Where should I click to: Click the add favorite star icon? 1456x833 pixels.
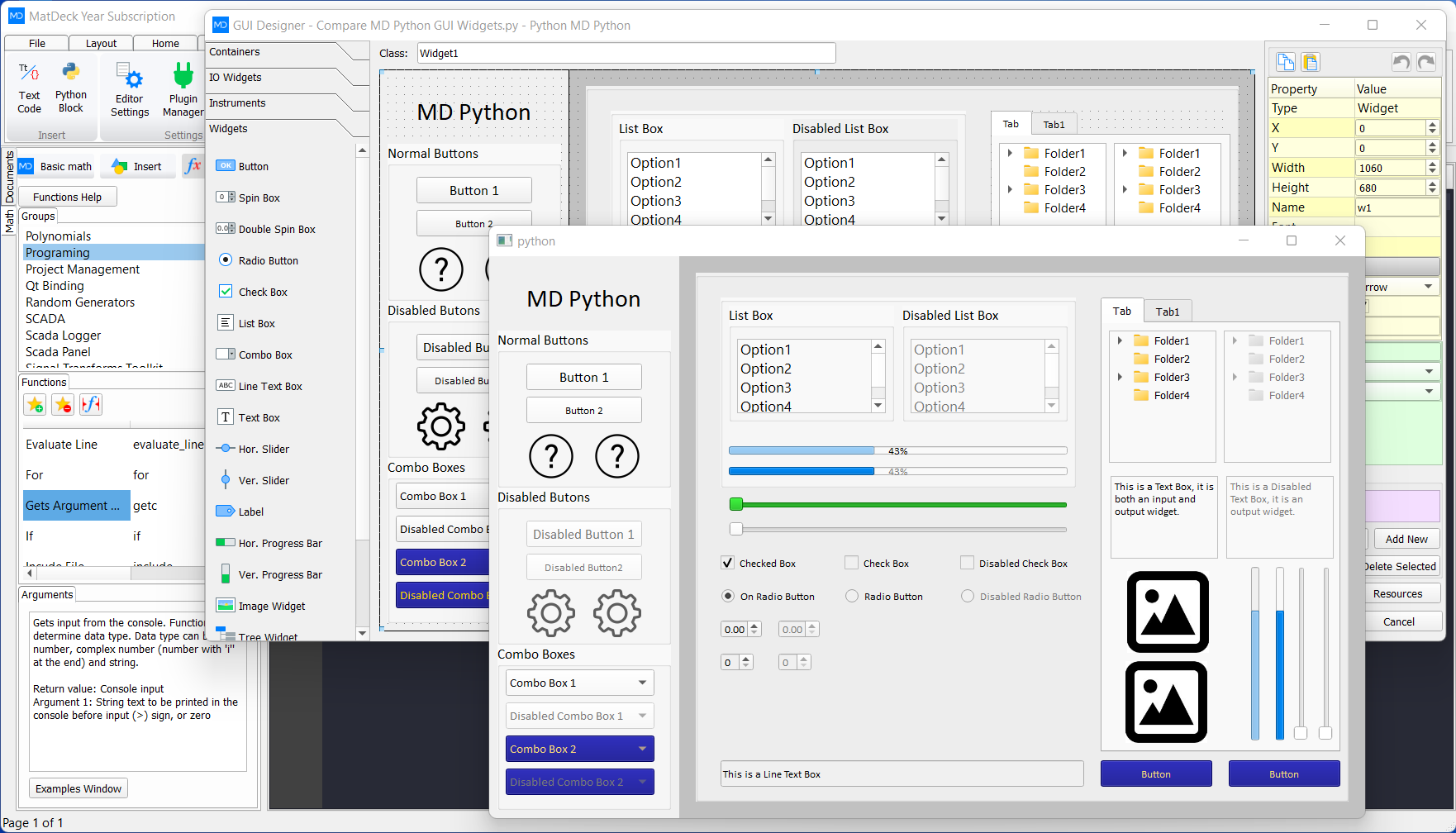click(x=35, y=405)
